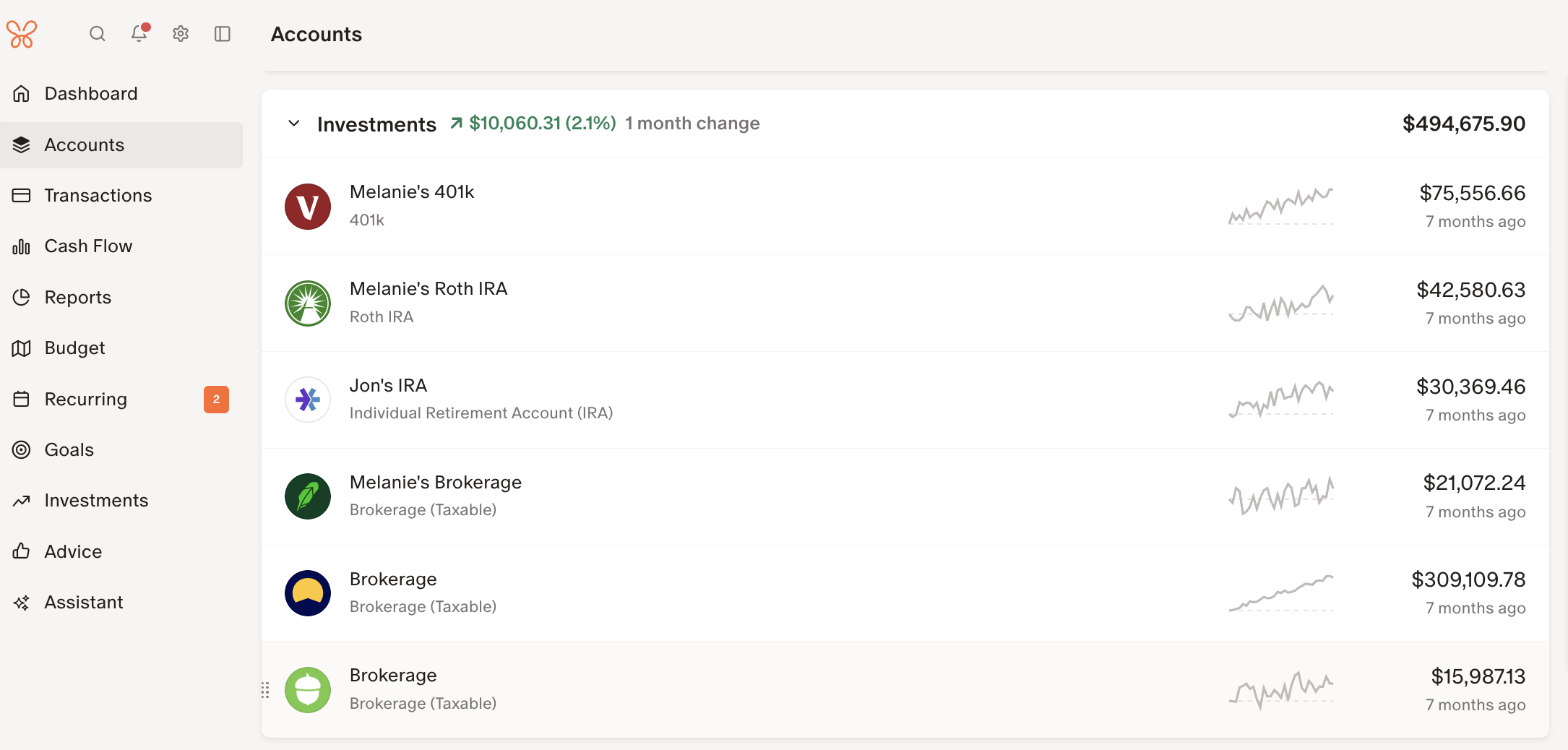The height and width of the screenshot is (750, 1568).
Task: Go to Dashboard in sidebar
Action: 91,94
